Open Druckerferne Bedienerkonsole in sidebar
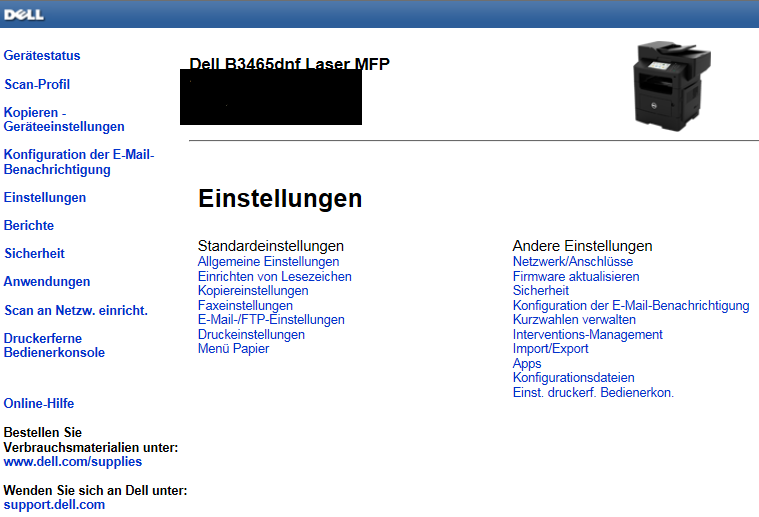The height and width of the screenshot is (517, 759). (x=54, y=346)
